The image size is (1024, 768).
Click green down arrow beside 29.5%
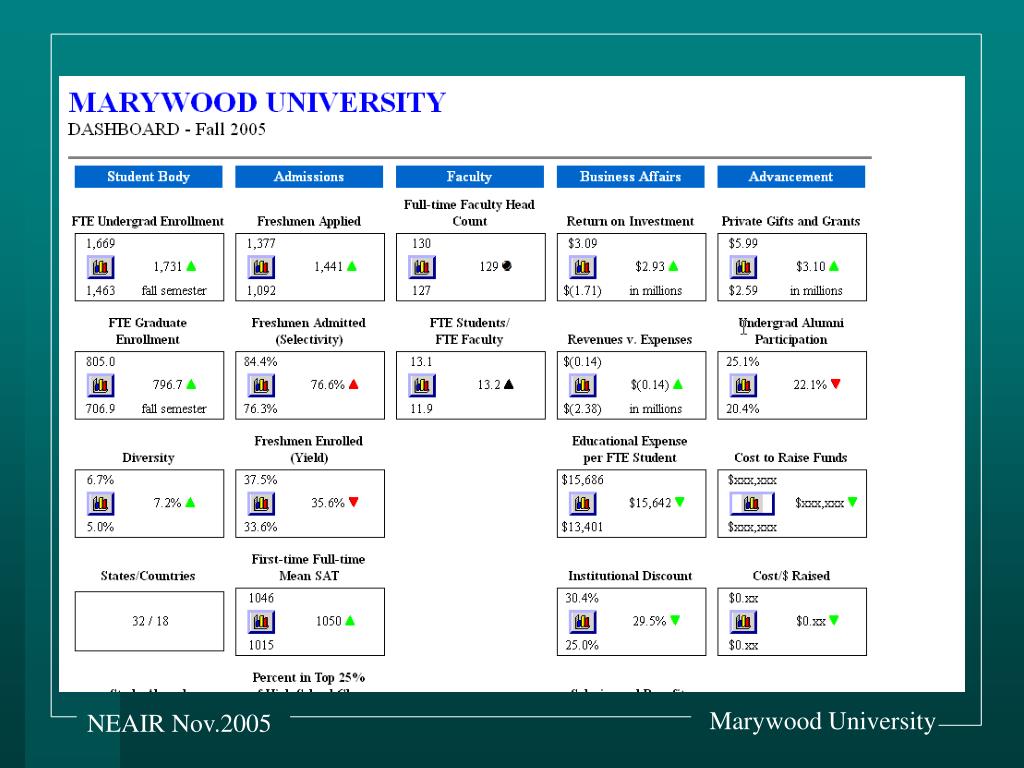pyautogui.click(x=675, y=620)
